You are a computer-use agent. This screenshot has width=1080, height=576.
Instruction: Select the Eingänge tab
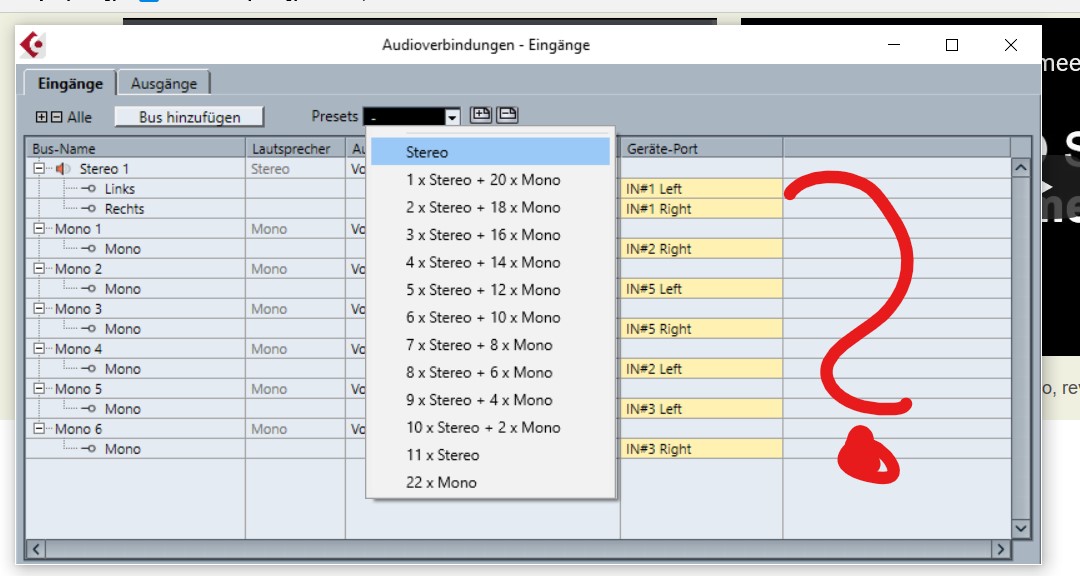(x=70, y=84)
